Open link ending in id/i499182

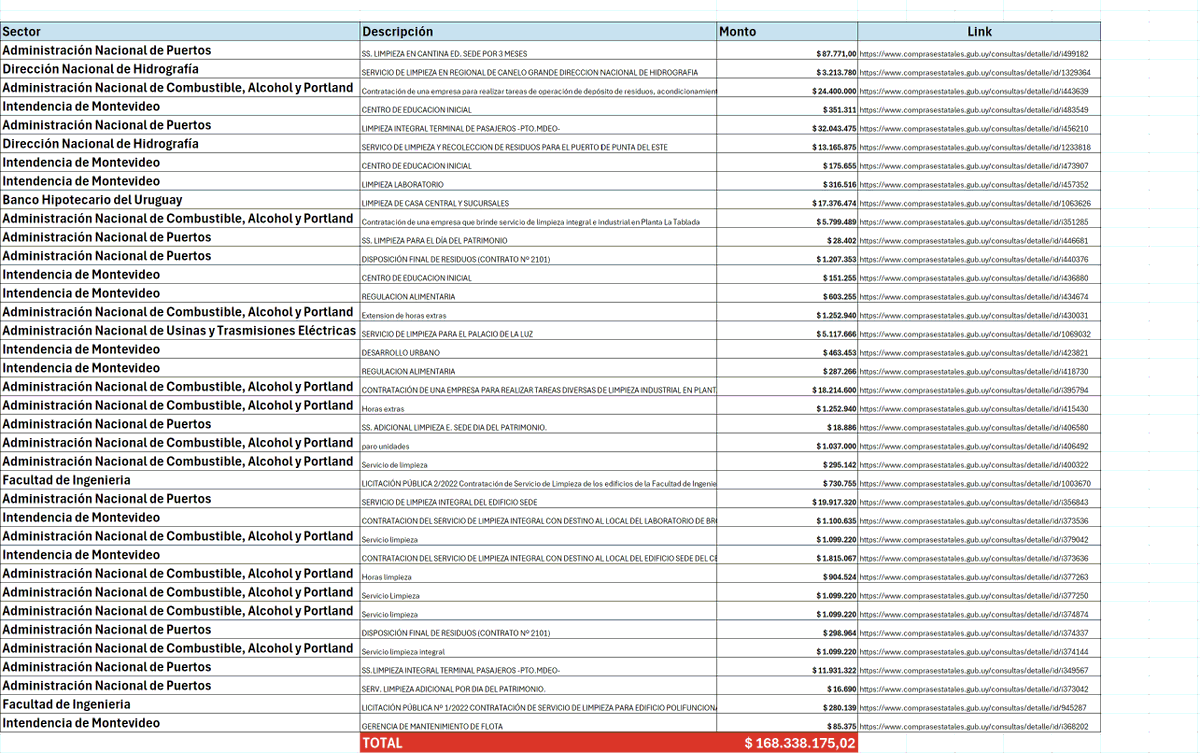(x=974, y=54)
